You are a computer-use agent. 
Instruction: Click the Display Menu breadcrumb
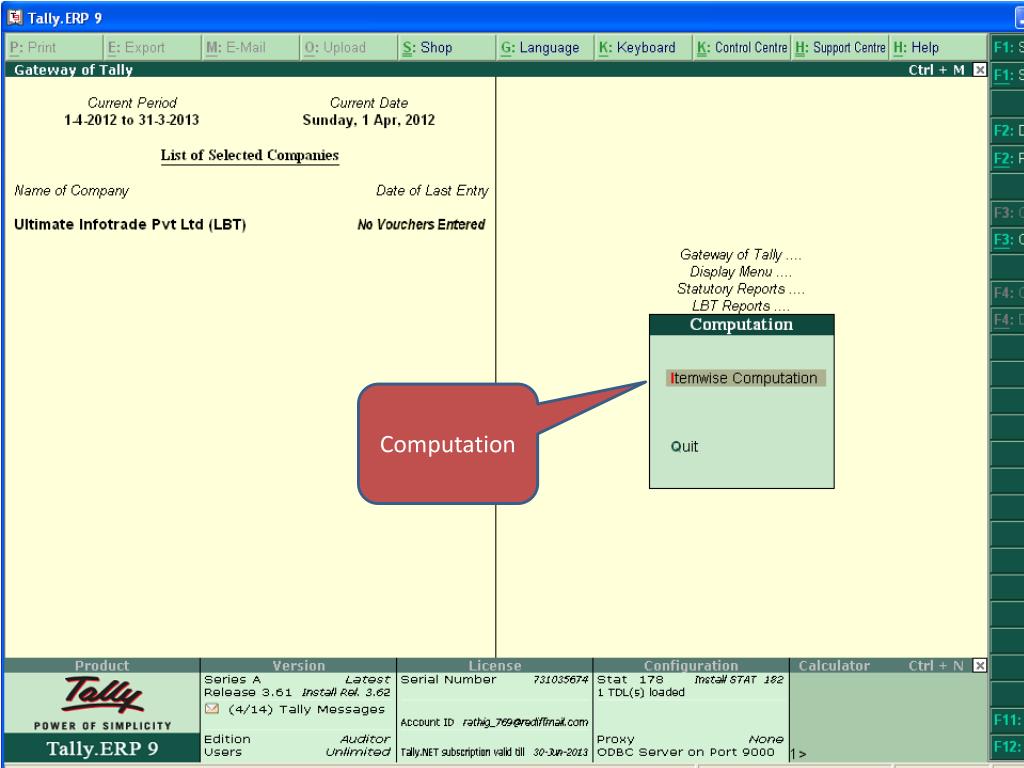coord(741,272)
